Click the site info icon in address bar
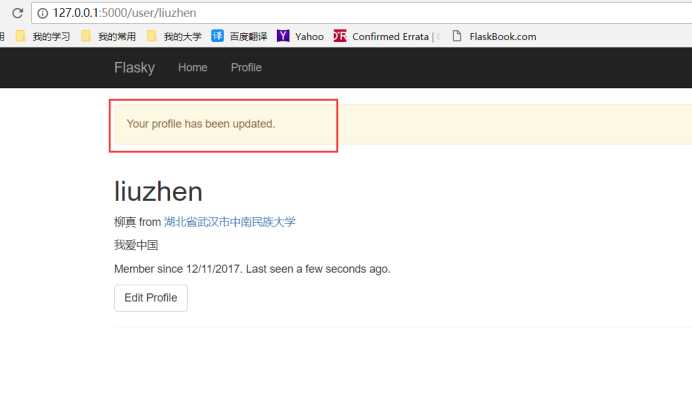The width and height of the screenshot is (692, 396). 42,13
